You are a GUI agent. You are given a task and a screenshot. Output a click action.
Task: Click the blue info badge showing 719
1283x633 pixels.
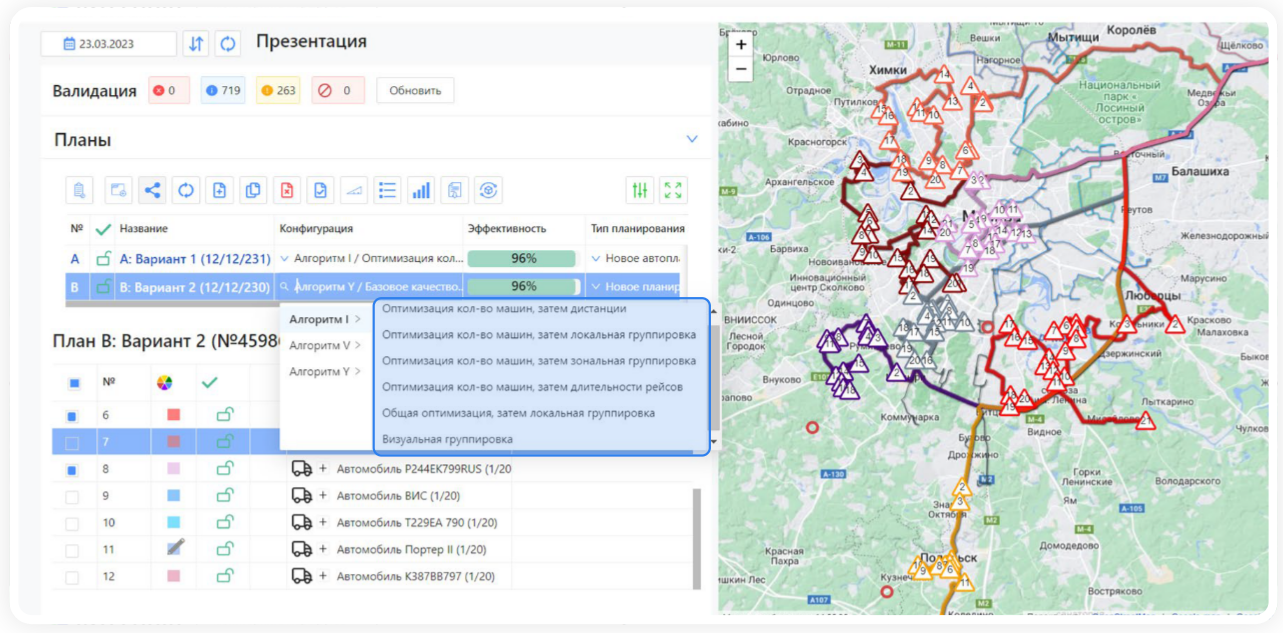coord(223,90)
